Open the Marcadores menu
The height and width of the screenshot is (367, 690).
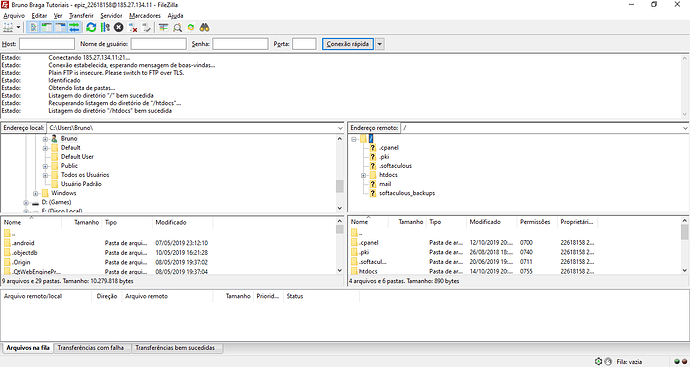tap(145, 15)
